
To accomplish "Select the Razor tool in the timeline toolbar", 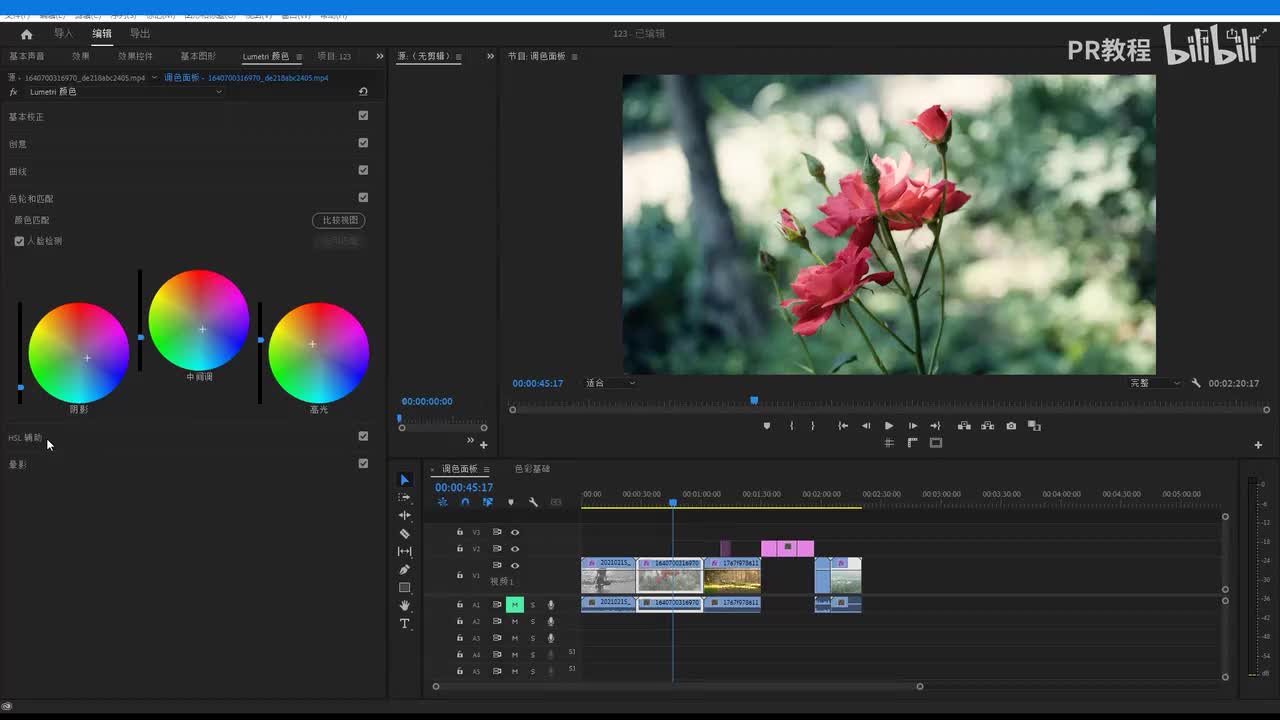I will click(x=404, y=534).
